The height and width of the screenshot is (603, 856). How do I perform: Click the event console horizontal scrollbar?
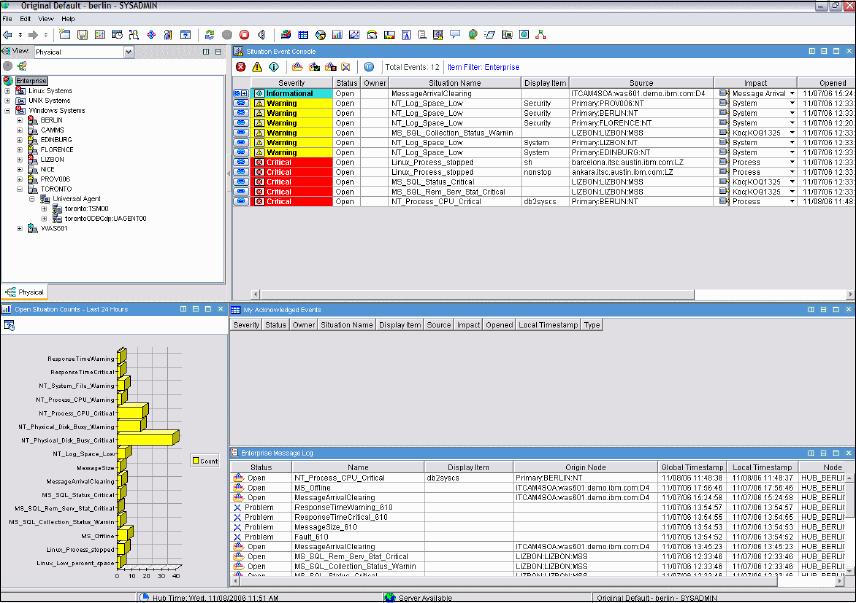click(x=477, y=295)
